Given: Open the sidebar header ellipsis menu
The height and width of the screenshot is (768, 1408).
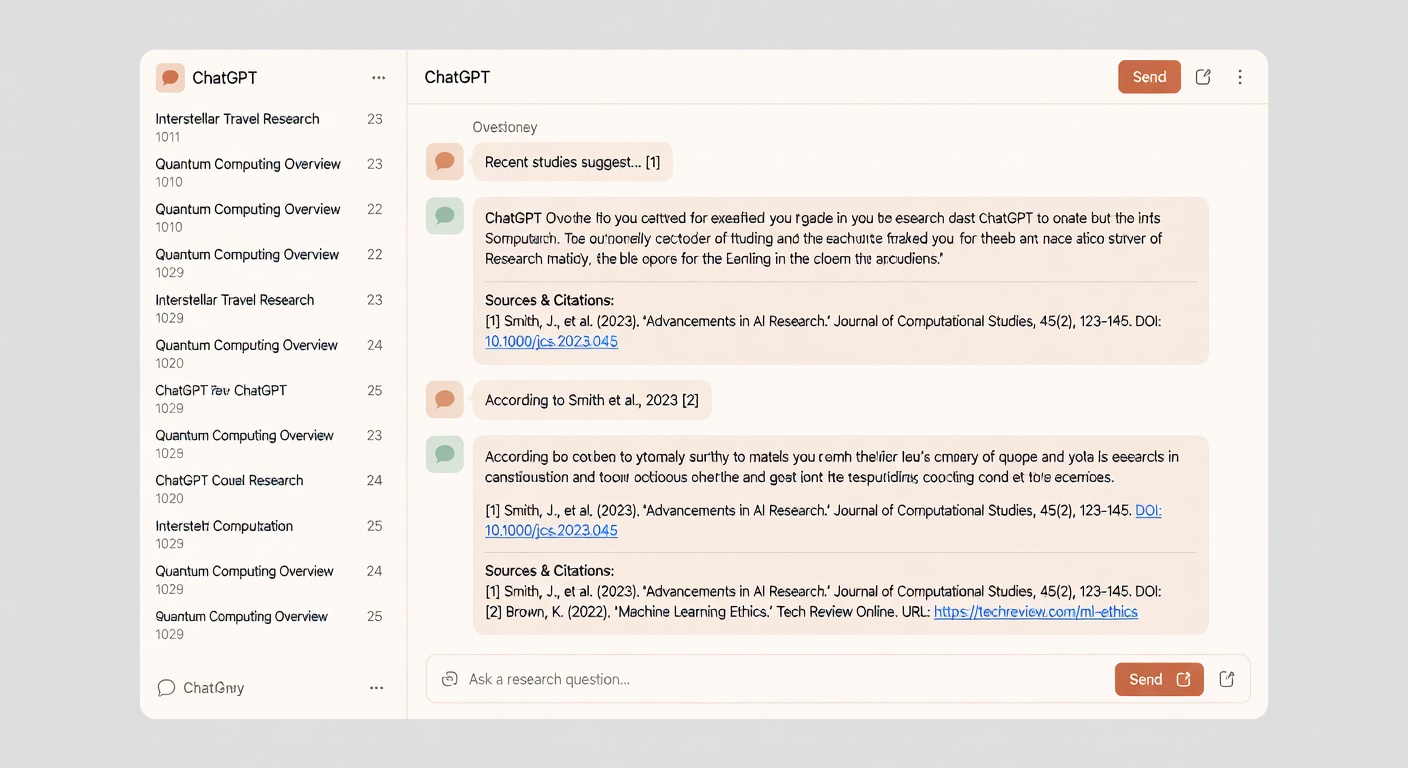Looking at the screenshot, I should pos(378,77).
